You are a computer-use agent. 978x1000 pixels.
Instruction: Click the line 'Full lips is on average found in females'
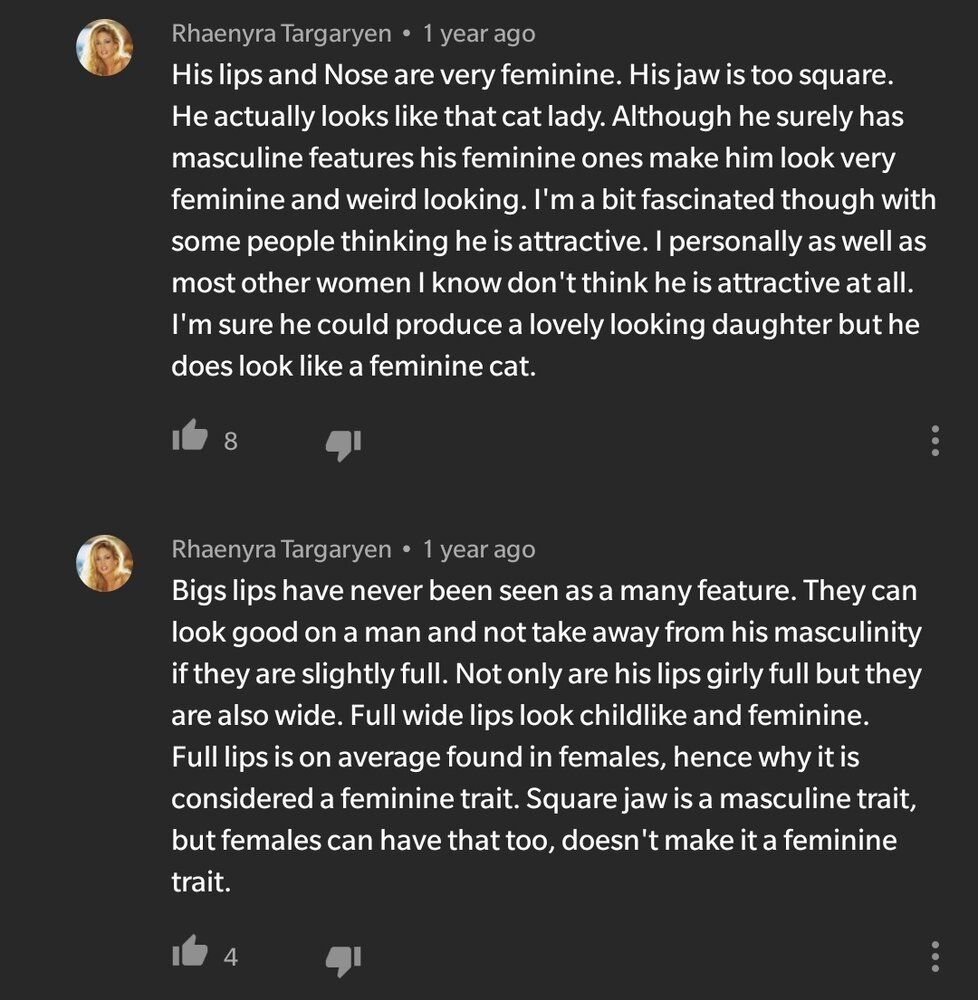(515, 757)
